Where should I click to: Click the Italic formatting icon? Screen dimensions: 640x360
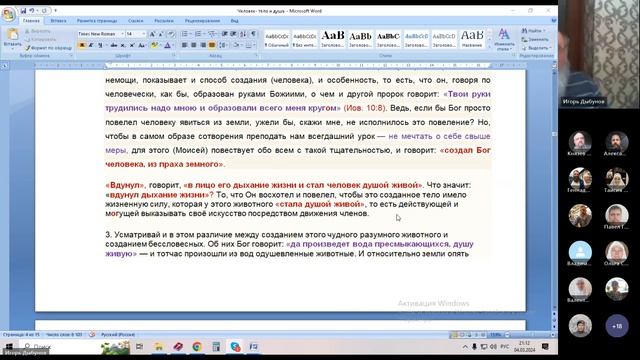click(91, 45)
